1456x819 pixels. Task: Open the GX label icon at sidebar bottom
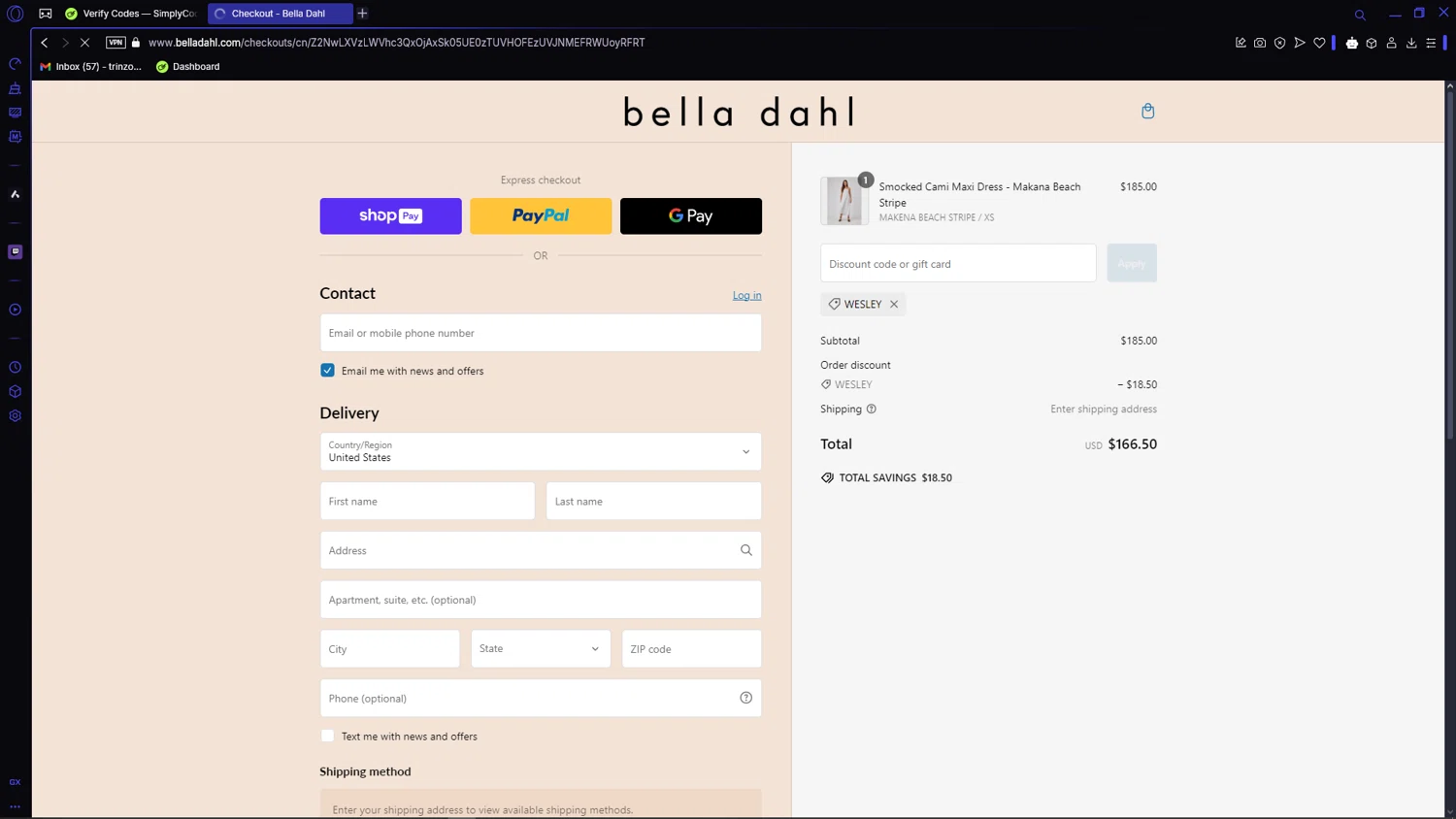click(15, 782)
